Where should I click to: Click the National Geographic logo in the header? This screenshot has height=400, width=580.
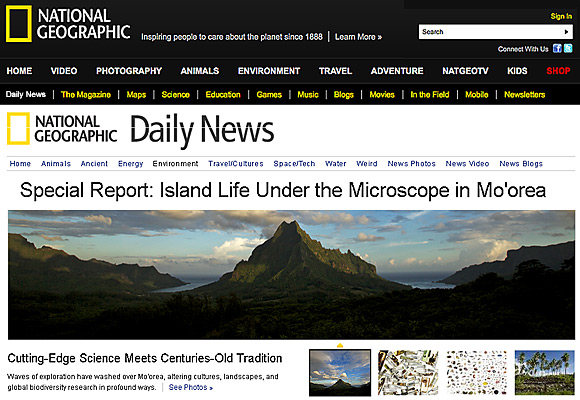tap(68, 24)
